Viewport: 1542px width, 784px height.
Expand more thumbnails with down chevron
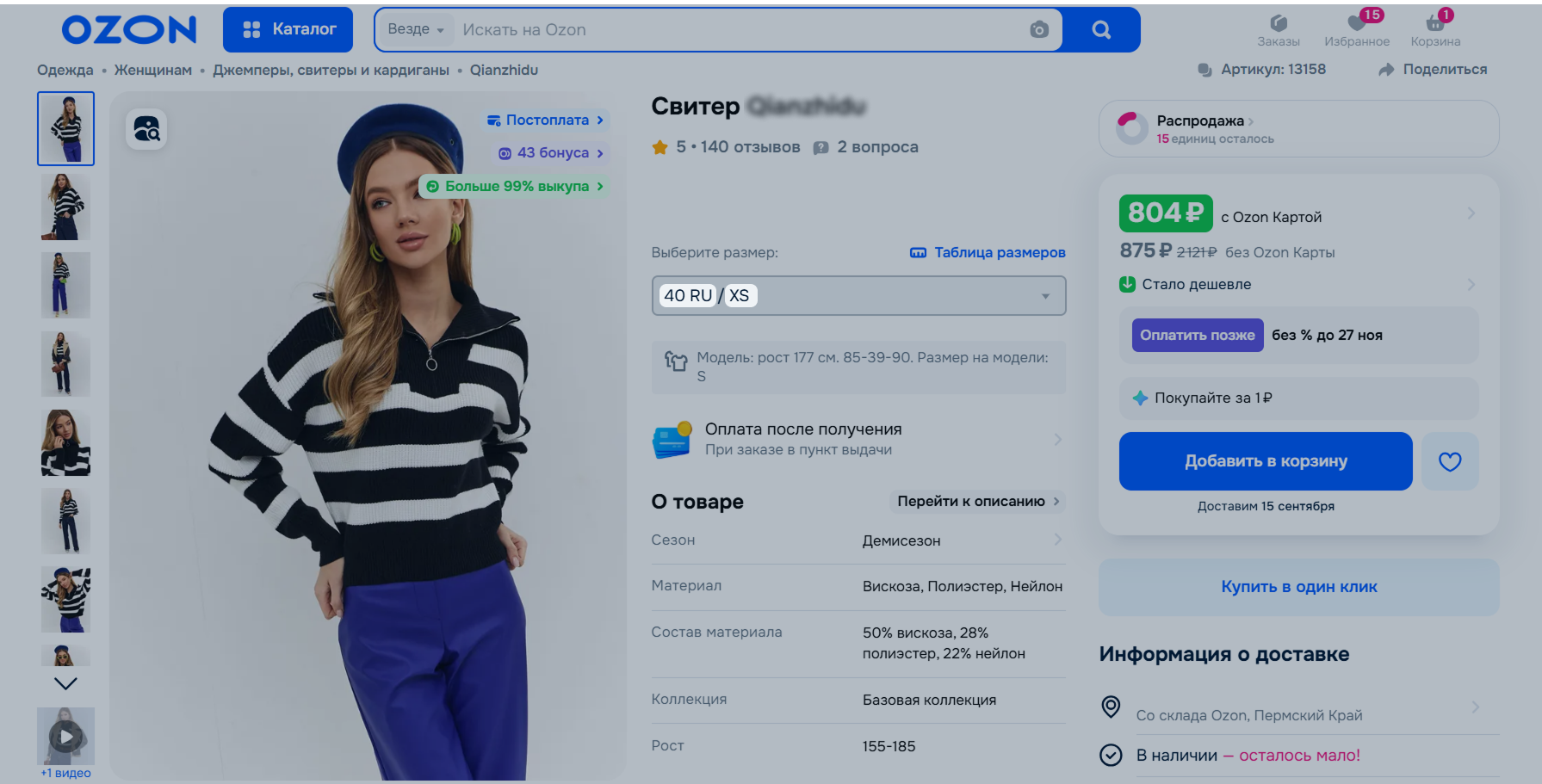(x=65, y=683)
